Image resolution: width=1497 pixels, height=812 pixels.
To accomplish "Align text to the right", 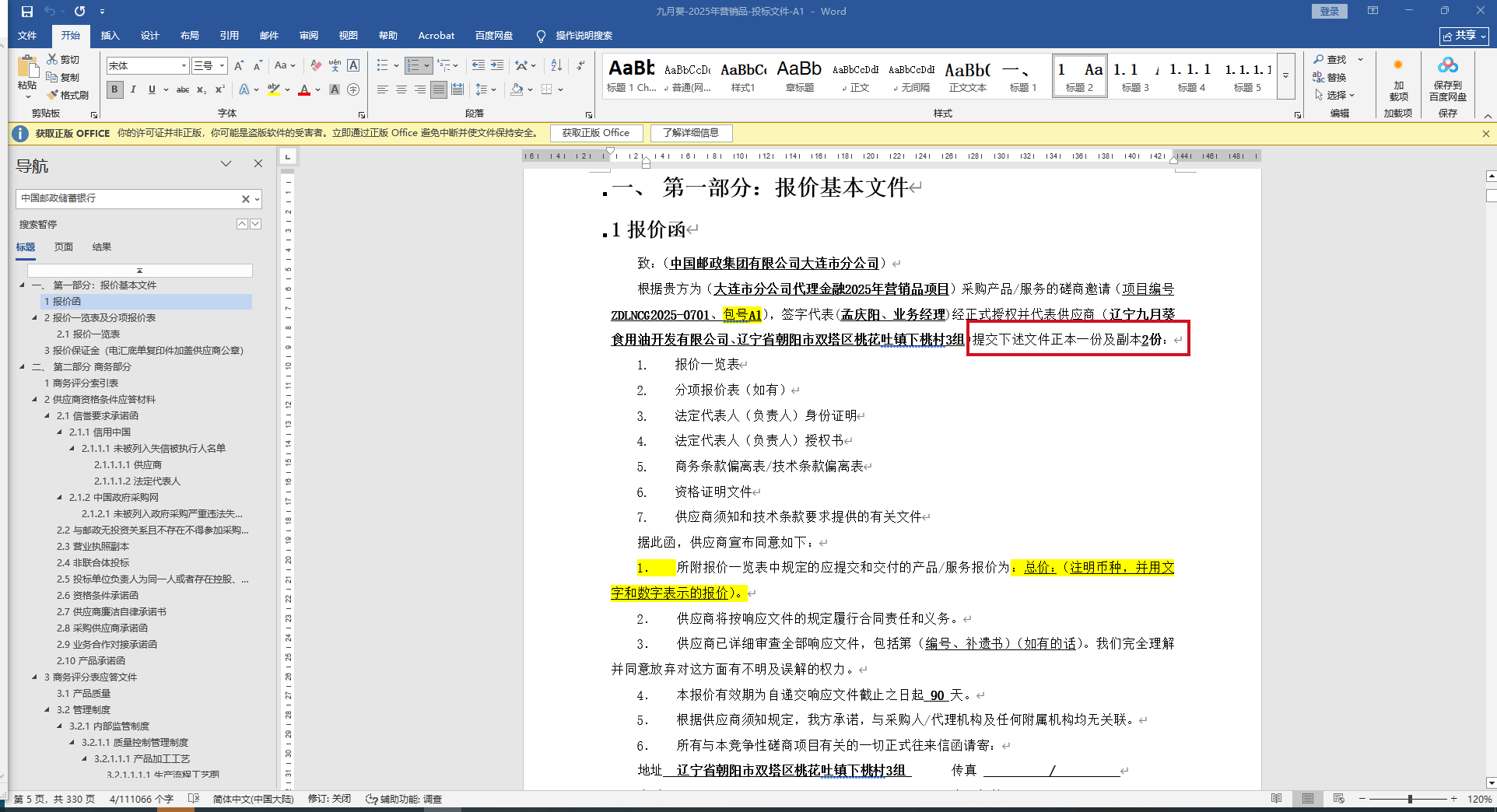I will (x=420, y=89).
